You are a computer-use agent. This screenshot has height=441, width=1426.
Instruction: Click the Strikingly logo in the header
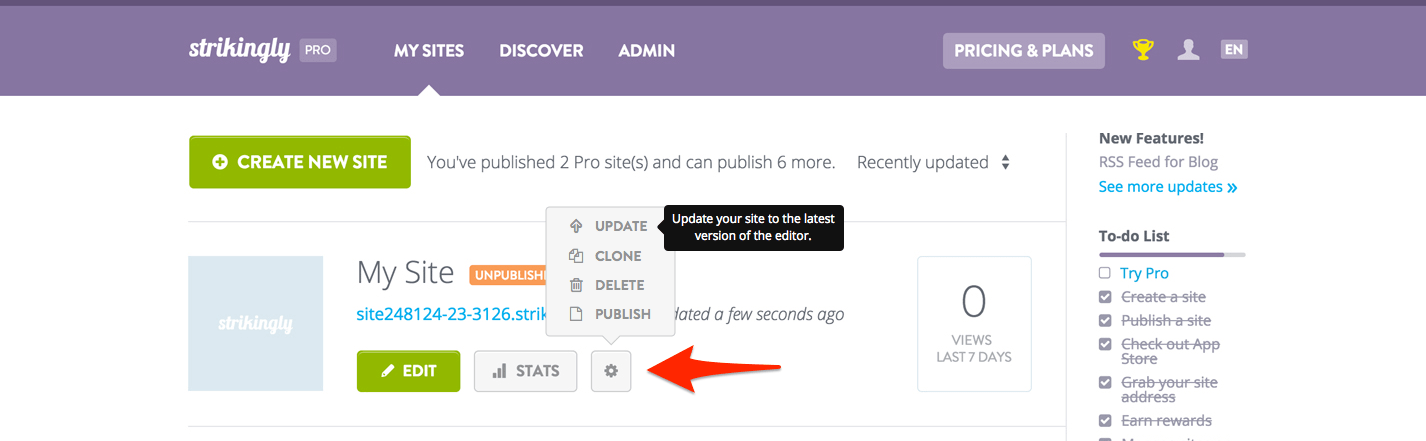240,50
